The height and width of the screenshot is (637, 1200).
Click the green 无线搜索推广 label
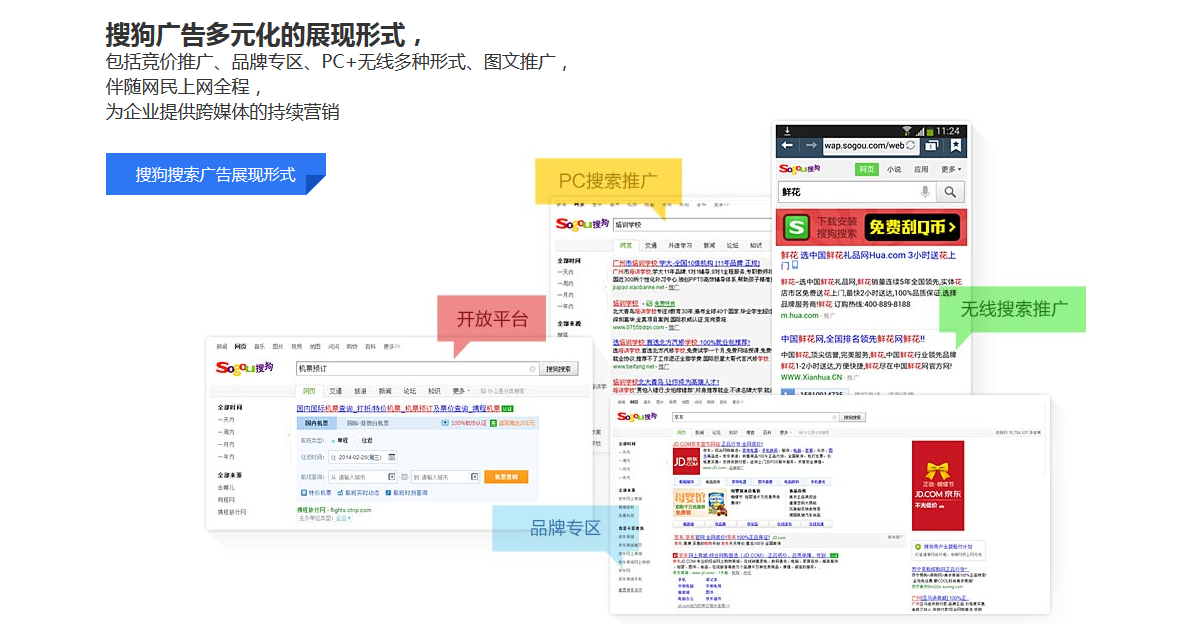point(1015,309)
